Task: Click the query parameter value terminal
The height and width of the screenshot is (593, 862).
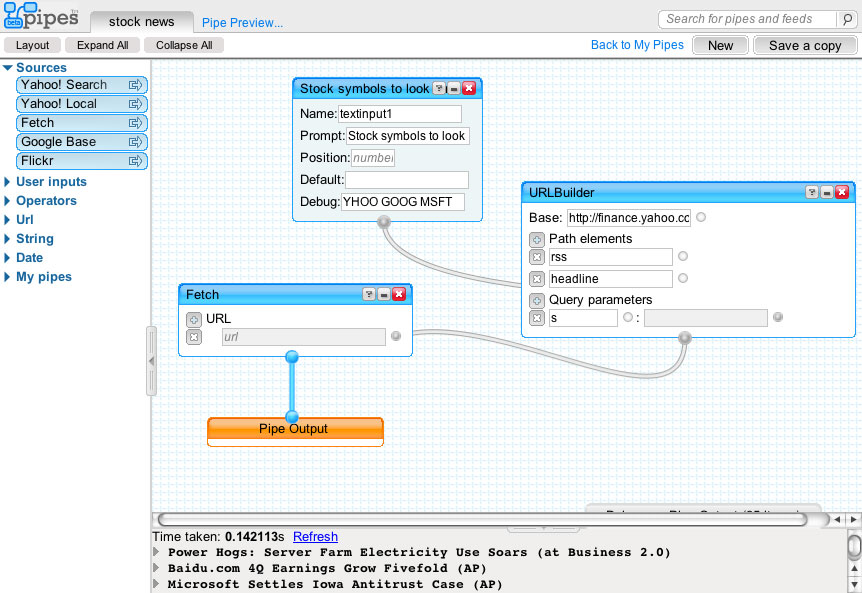Action: coord(778,317)
